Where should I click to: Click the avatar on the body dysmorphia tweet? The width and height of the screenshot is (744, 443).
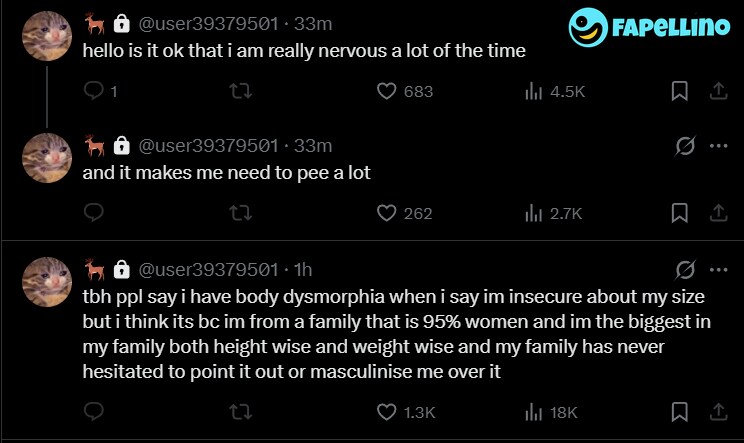tap(47, 281)
